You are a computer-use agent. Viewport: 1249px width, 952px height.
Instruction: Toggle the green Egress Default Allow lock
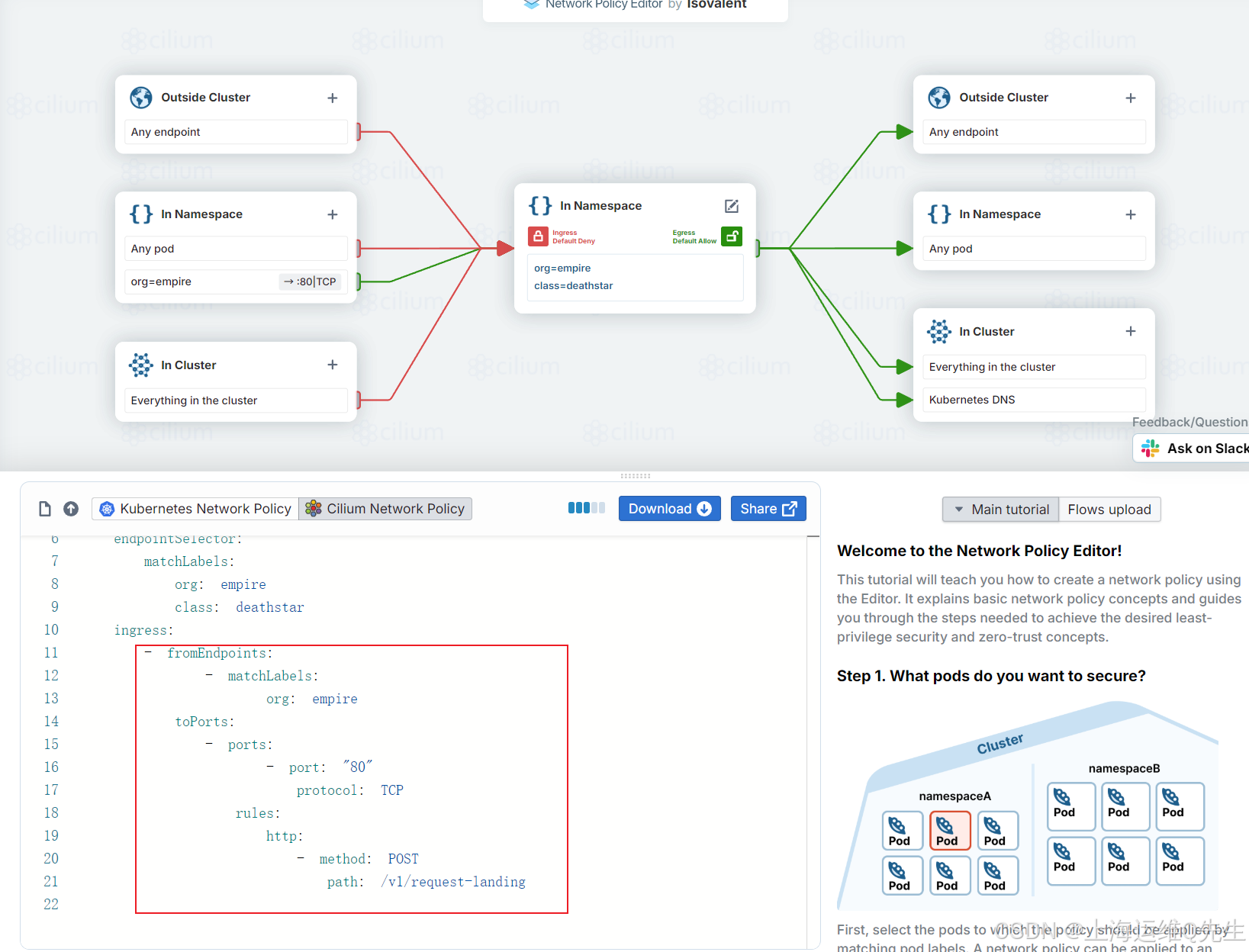732,236
